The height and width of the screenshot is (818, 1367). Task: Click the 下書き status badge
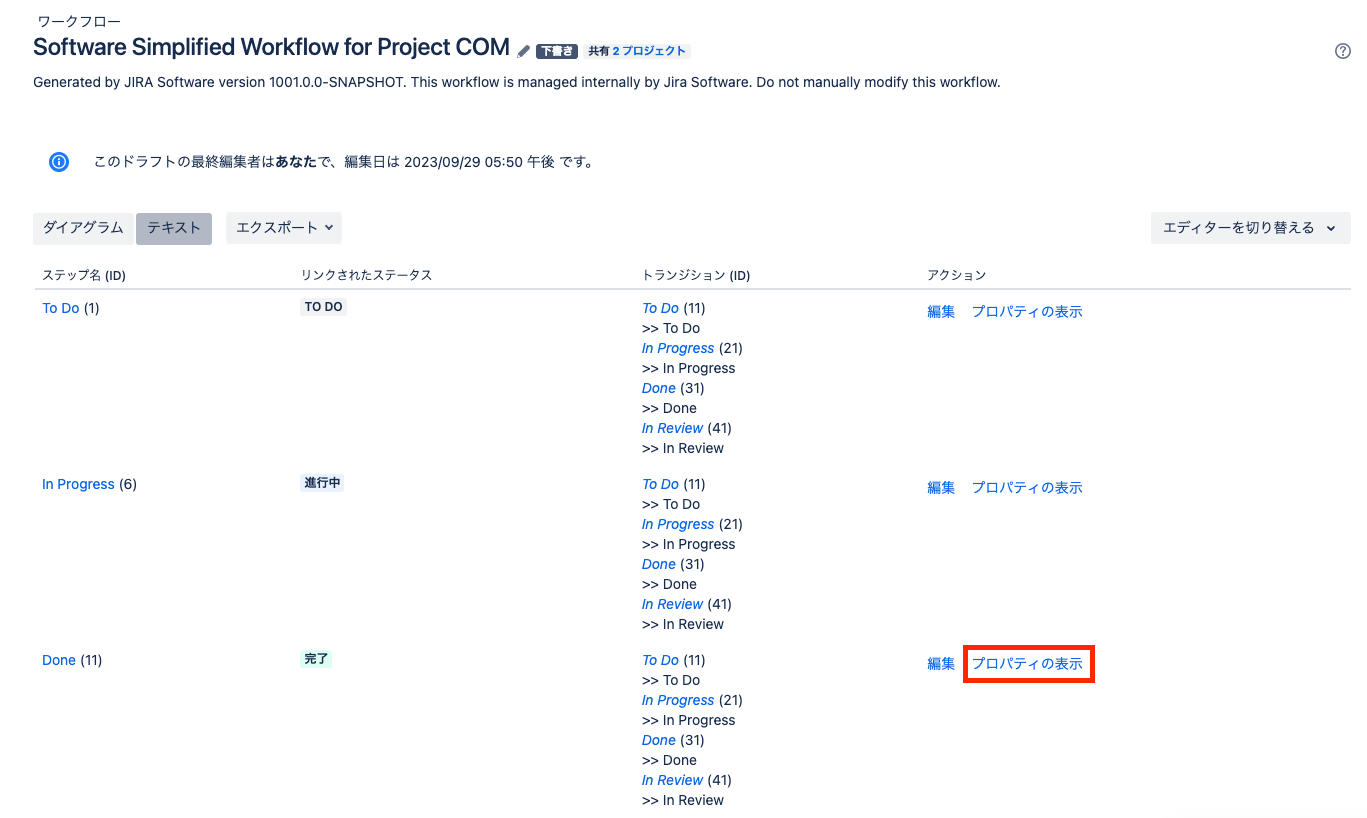point(557,51)
